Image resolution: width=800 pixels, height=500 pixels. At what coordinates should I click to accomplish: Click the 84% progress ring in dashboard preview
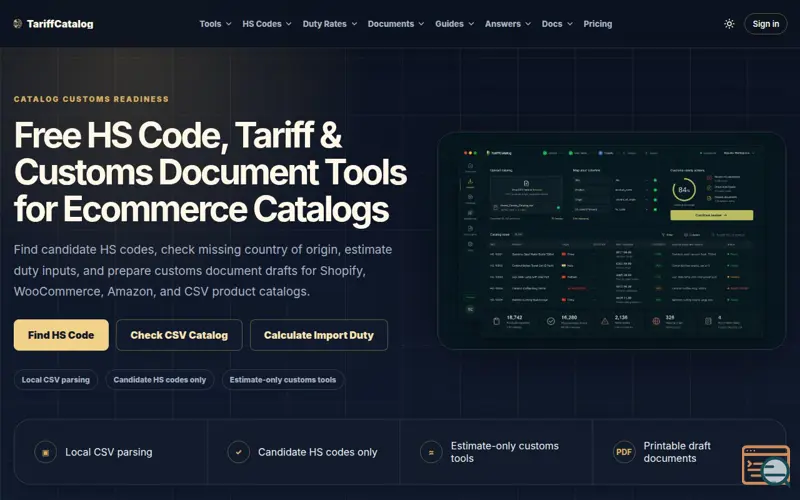tap(684, 190)
